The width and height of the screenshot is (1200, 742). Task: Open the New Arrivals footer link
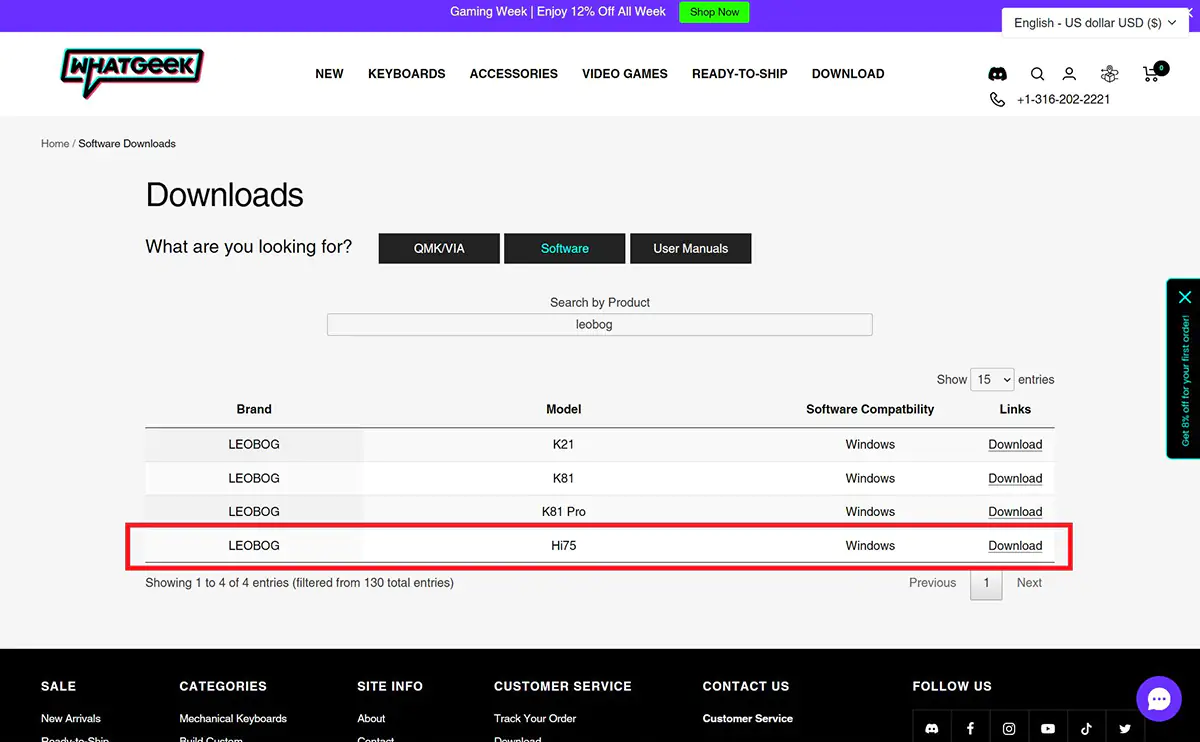coord(71,718)
